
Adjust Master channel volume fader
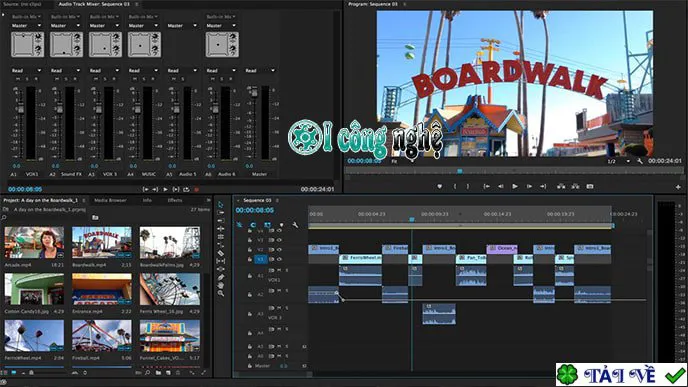(254, 93)
